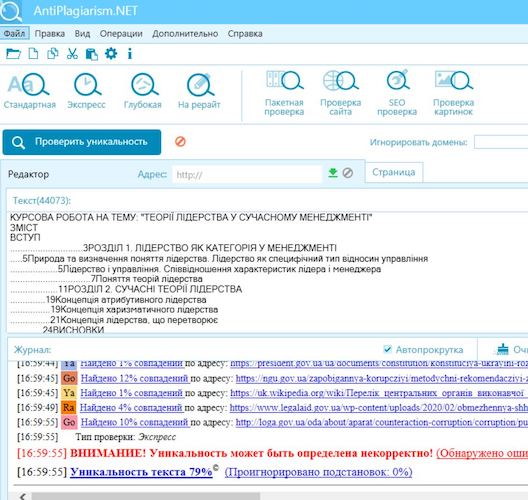The height and width of the screenshot is (500, 528).
Task: Click the Концепція атрибутивного лідерства line
Action: pos(108,300)
